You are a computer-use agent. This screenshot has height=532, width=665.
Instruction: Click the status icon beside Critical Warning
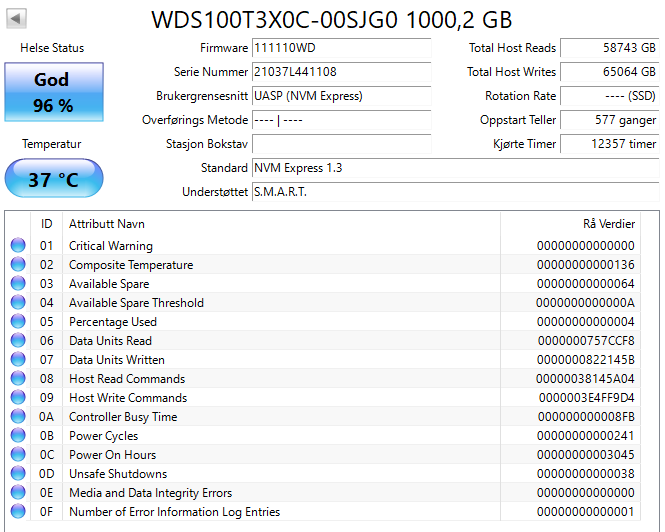pos(18,246)
